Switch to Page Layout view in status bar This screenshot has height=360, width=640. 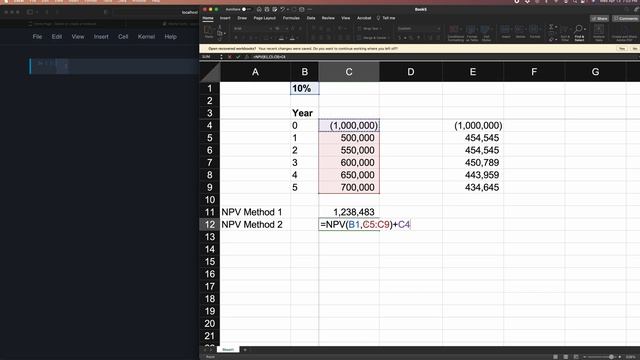(565, 357)
